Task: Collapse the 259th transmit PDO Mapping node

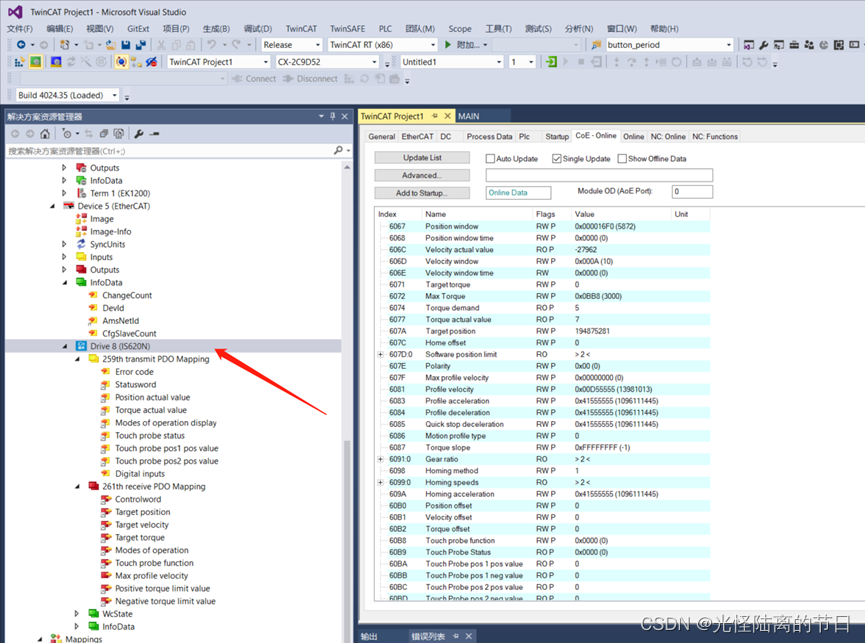Action: (77, 358)
